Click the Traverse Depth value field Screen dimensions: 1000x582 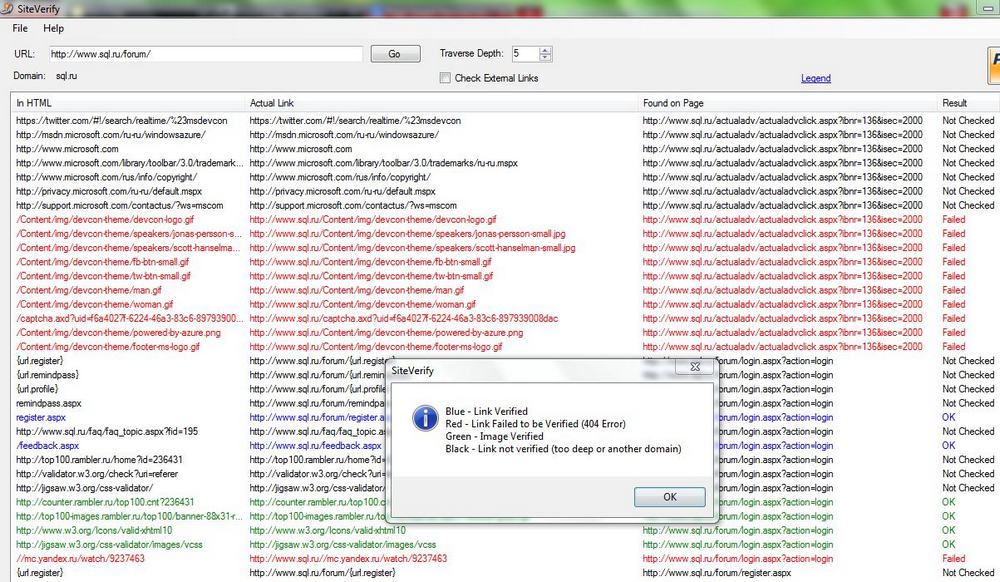pyautogui.click(x=524, y=54)
